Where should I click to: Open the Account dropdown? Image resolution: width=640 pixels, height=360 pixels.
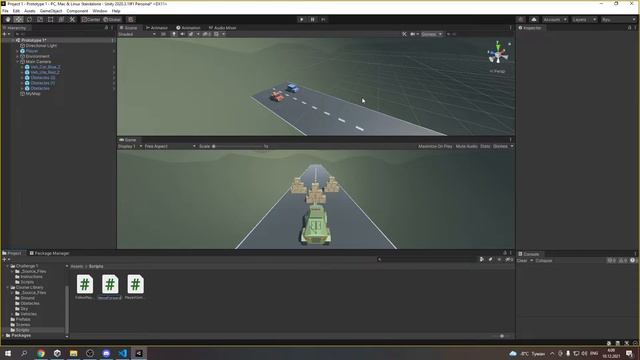click(555, 20)
